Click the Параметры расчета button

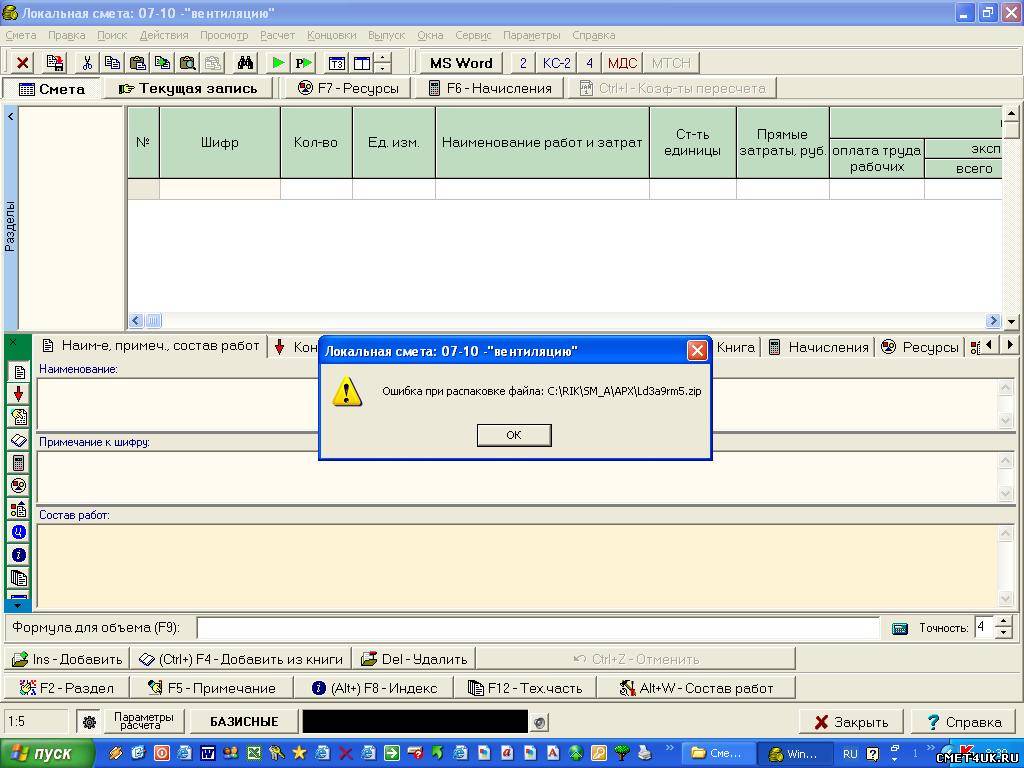144,722
